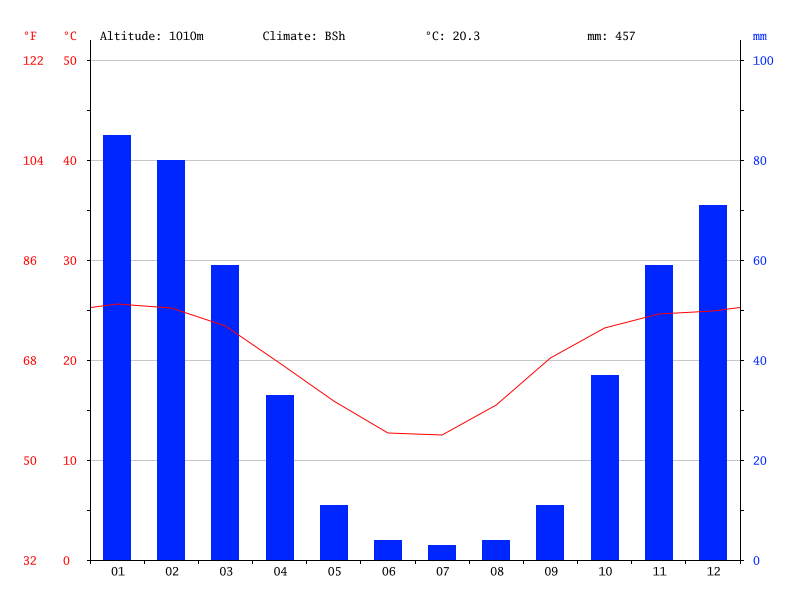Screen dimensions: 800x600
Task: Click the '°C: 20.3' average temperature value
Action: coord(451,37)
